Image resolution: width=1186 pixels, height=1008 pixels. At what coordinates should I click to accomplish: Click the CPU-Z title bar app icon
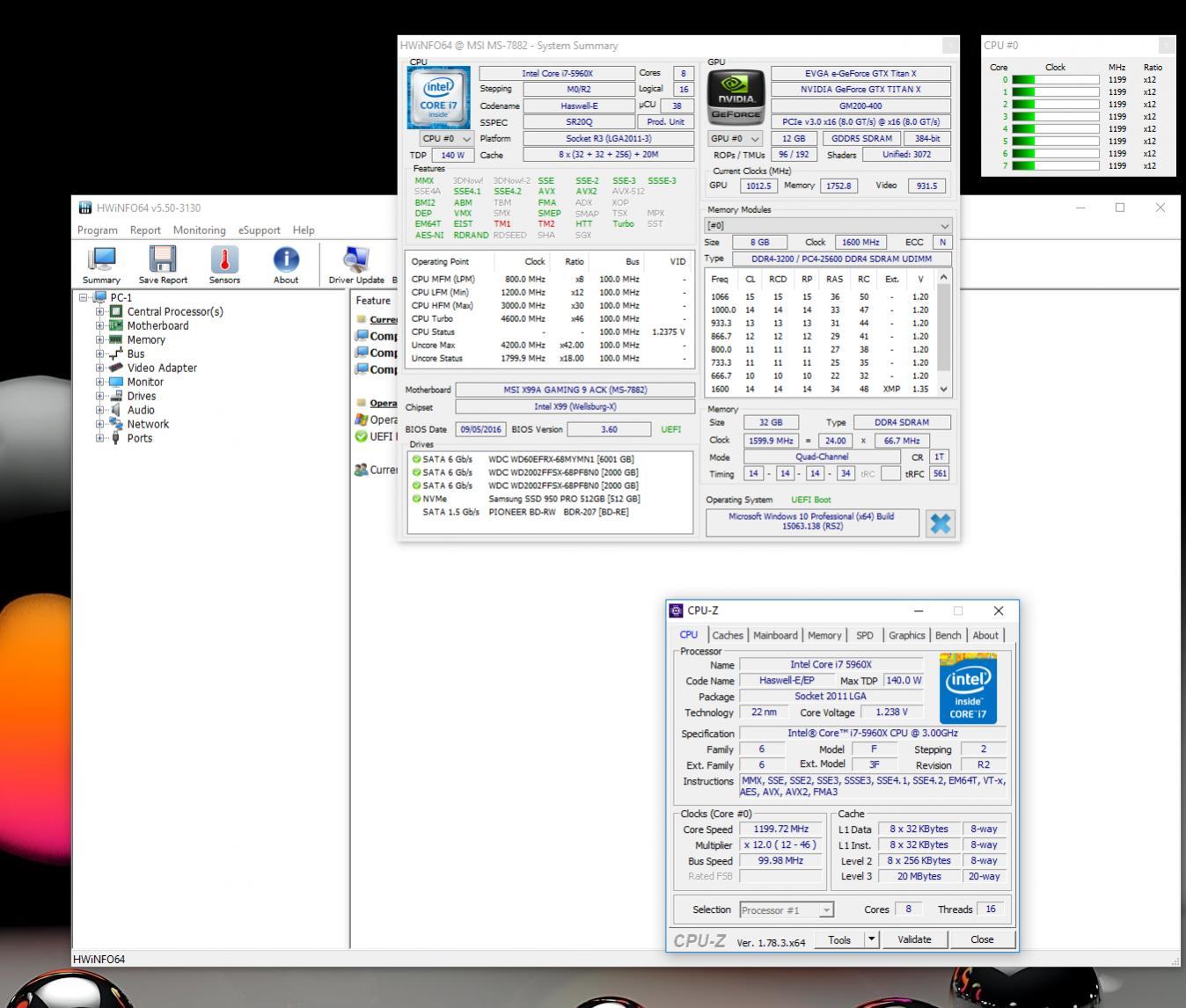tap(676, 610)
